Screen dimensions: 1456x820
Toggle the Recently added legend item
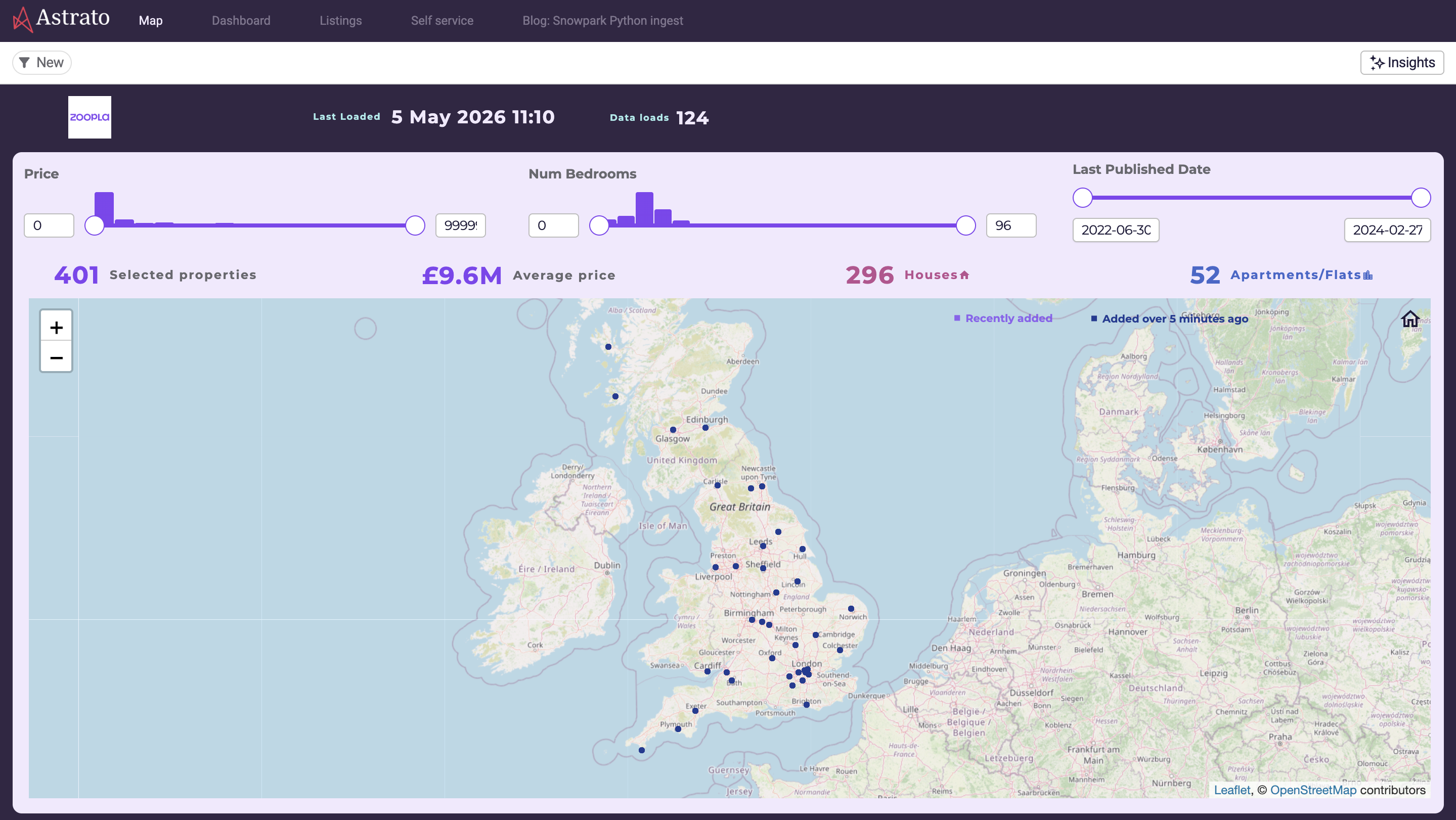(x=1003, y=318)
